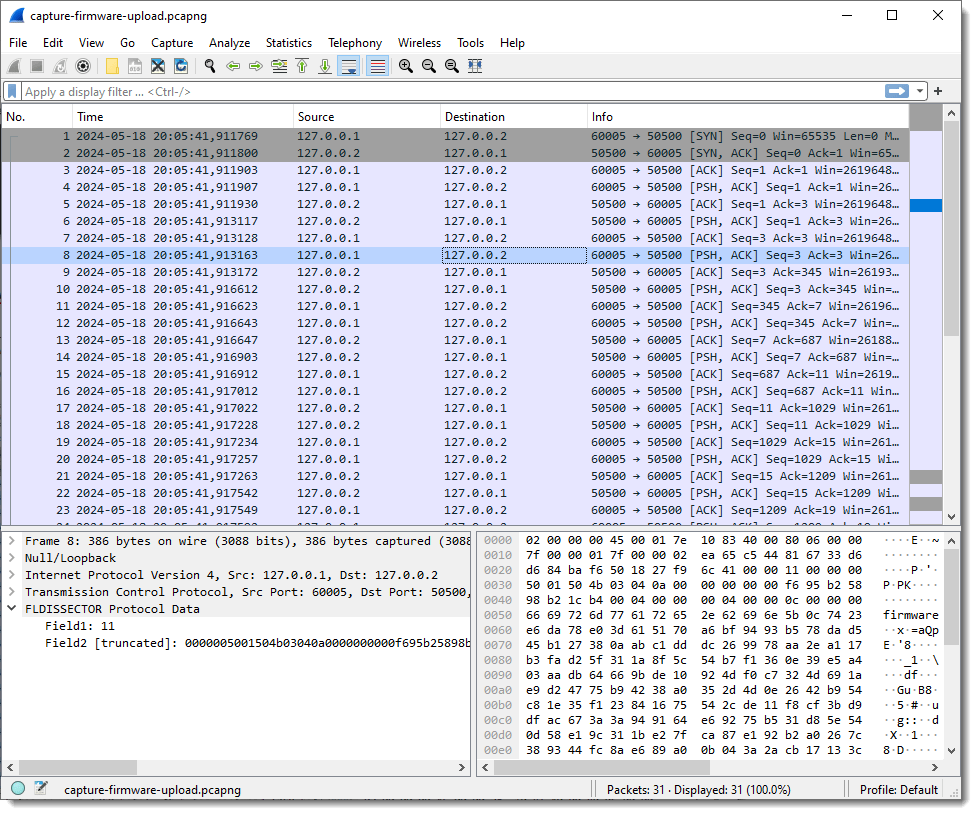Click the find packet magnifier icon
The height and width of the screenshot is (815, 977).
210,66
